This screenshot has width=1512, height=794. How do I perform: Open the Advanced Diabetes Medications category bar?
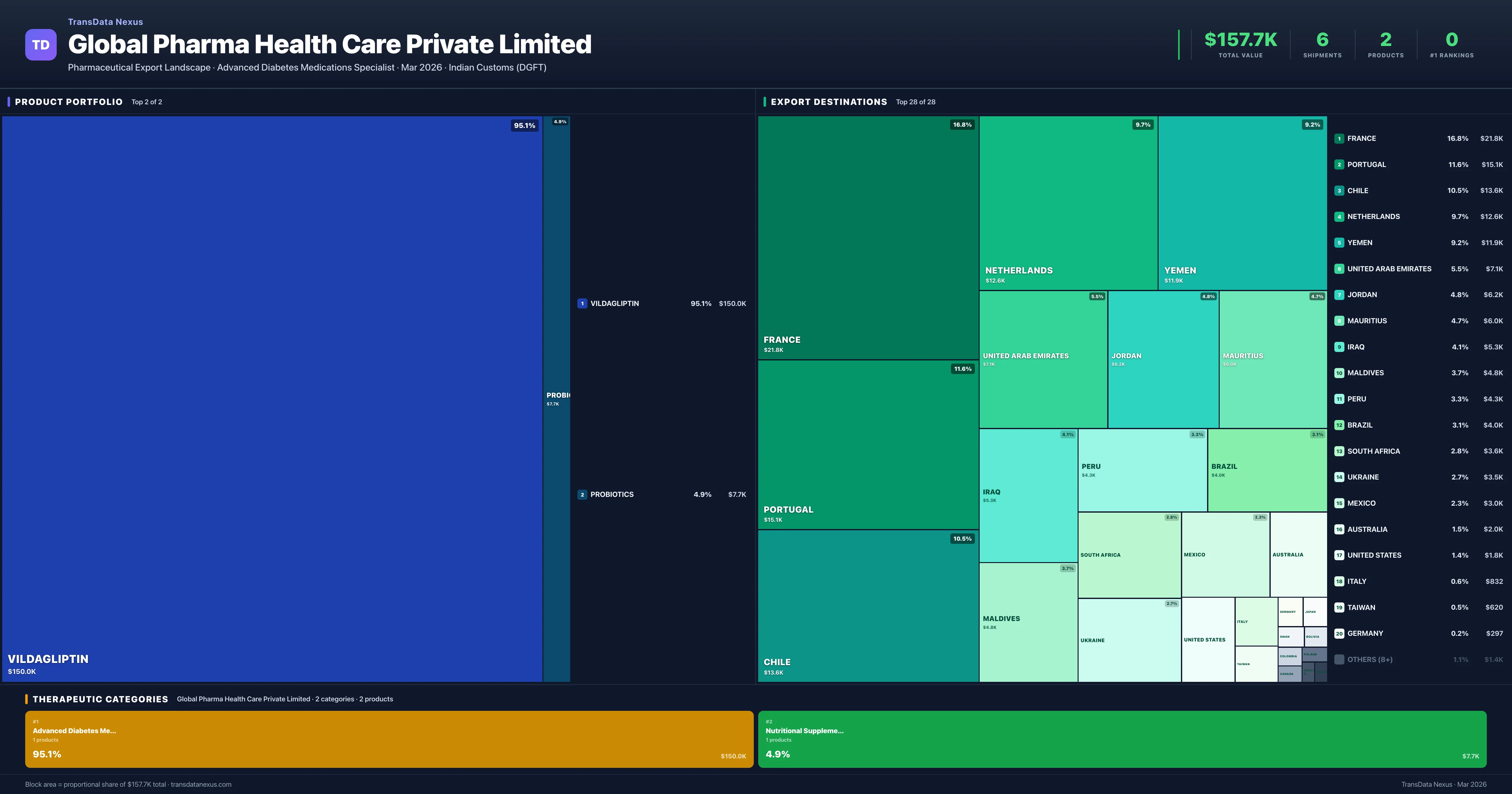tap(389, 739)
